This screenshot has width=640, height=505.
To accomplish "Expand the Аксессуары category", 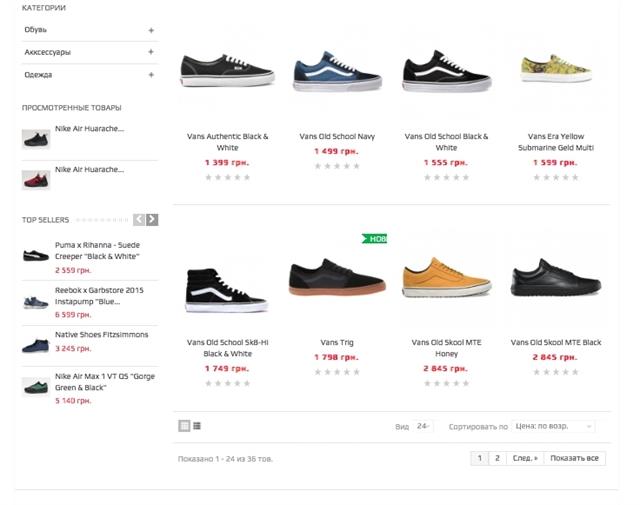I will pyautogui.click(x=151, y=52).
